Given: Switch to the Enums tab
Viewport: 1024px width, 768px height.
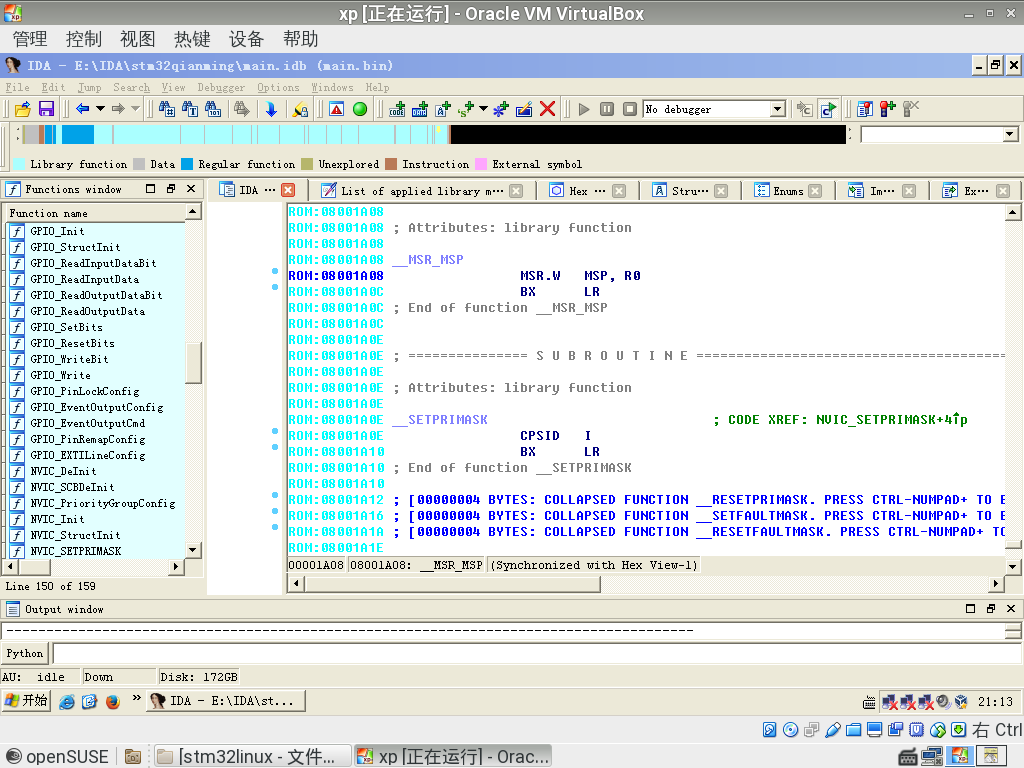Looking at the screenshot, I should click(x=788, y=191).
